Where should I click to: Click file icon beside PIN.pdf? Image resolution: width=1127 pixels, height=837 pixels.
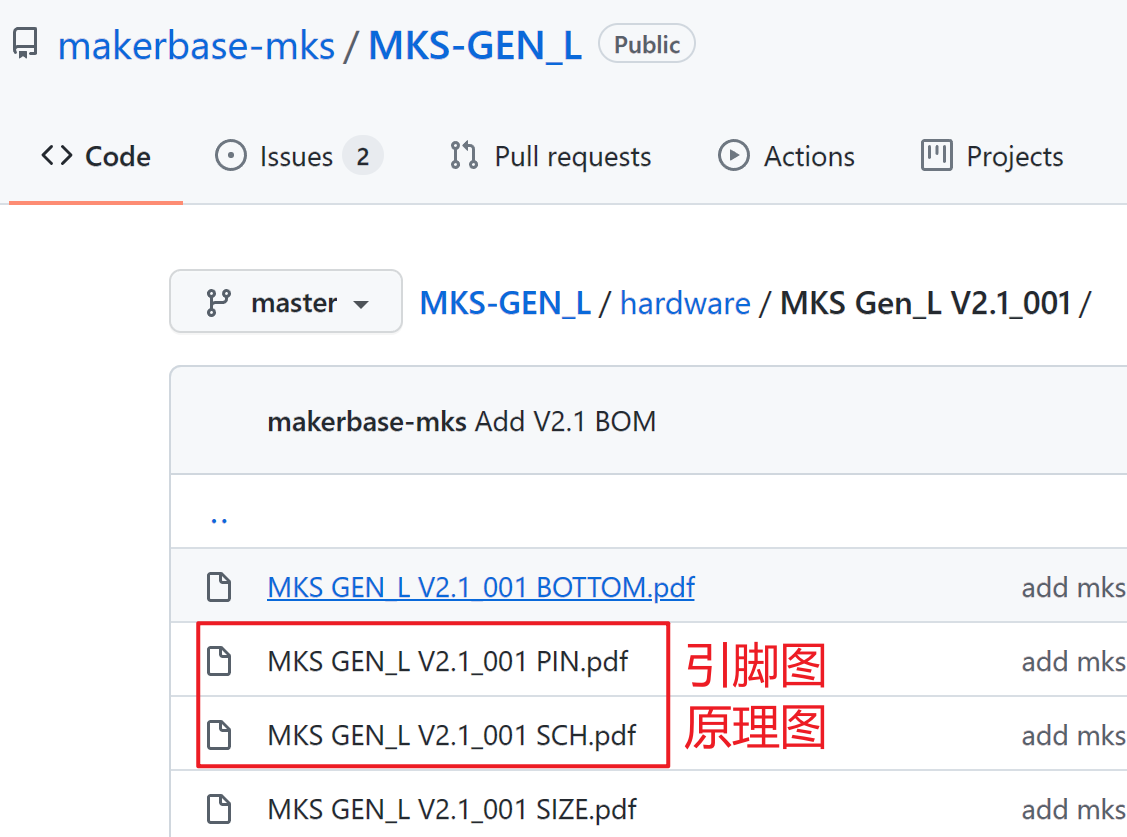pyautogui.click(x=219, y=661)
